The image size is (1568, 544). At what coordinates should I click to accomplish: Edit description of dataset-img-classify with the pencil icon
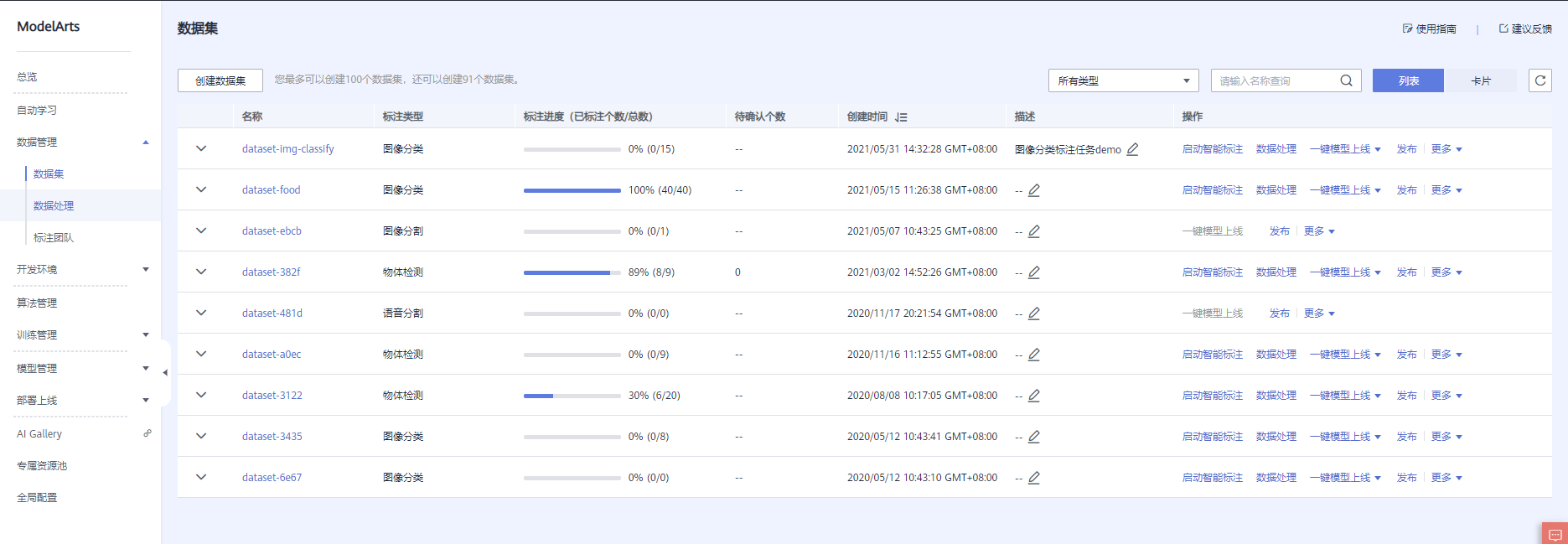pyautogui.click(x=1132, y=149)
